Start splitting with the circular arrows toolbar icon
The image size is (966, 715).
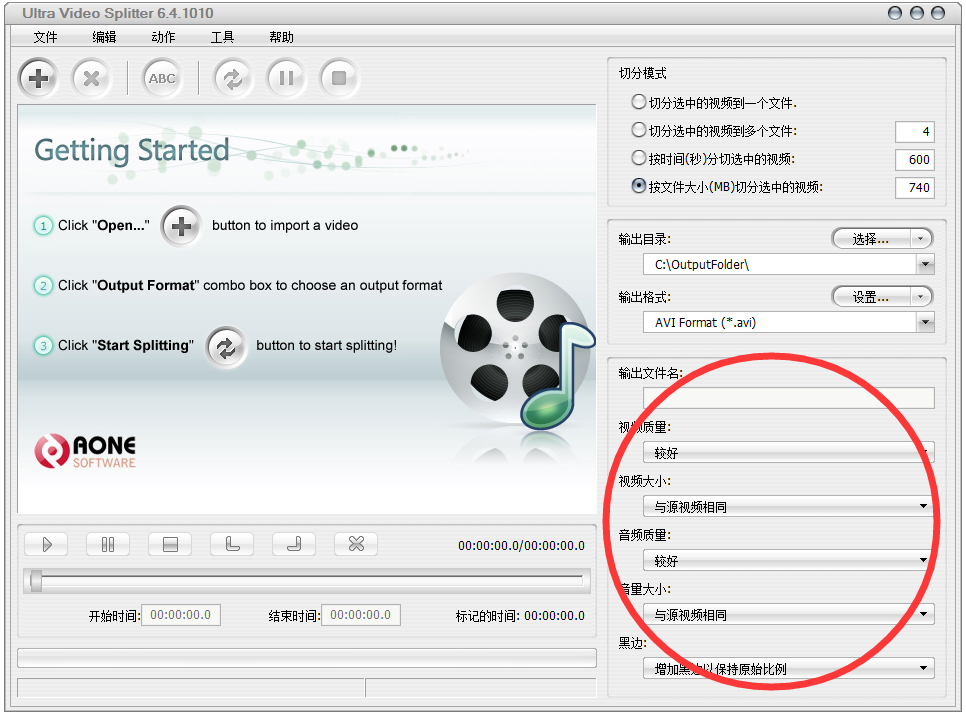233,78
